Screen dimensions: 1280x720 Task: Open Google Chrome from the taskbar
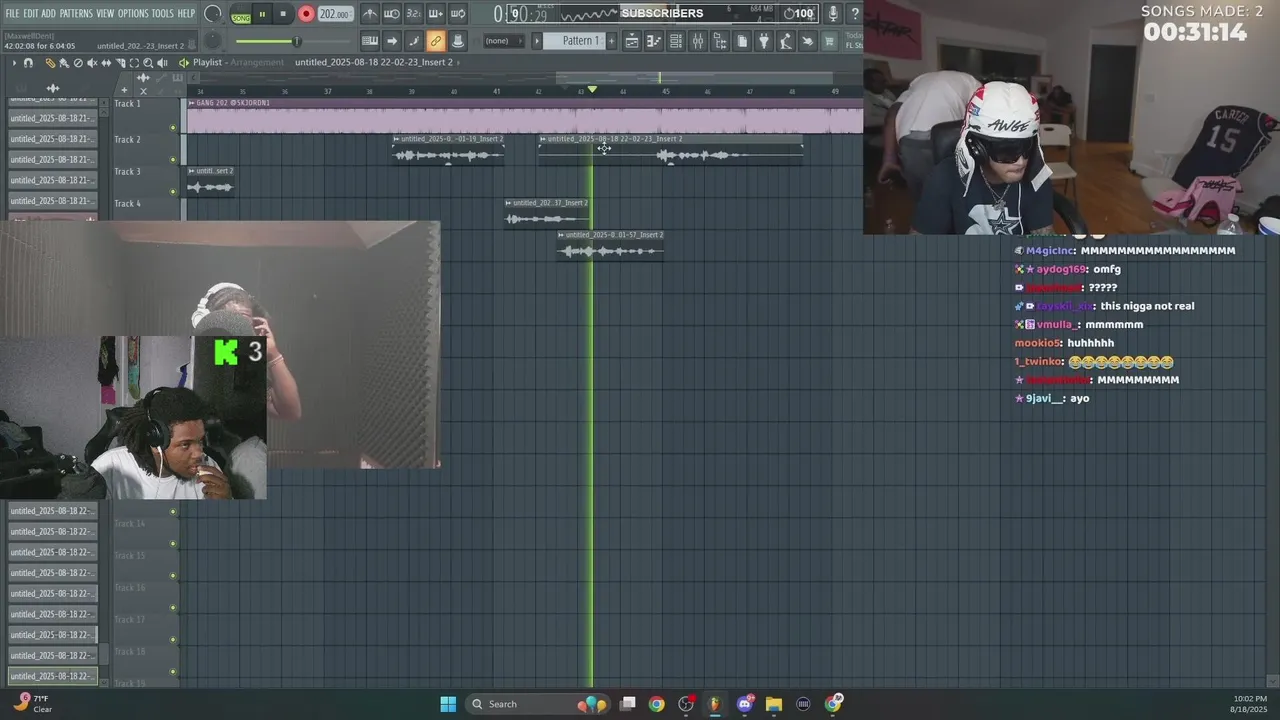[656, 704]
